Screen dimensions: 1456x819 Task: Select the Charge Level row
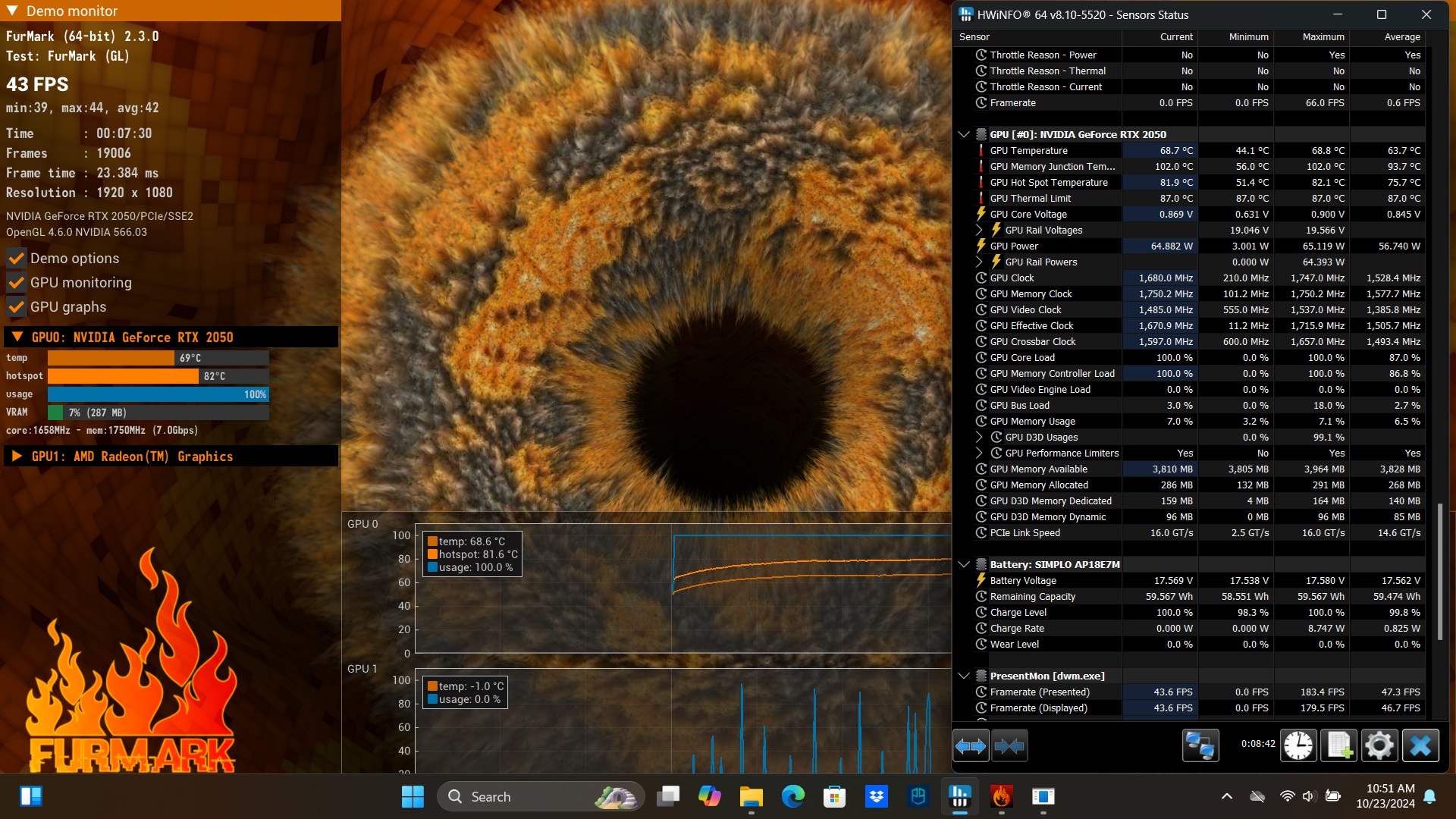[x=1189, y=612]
